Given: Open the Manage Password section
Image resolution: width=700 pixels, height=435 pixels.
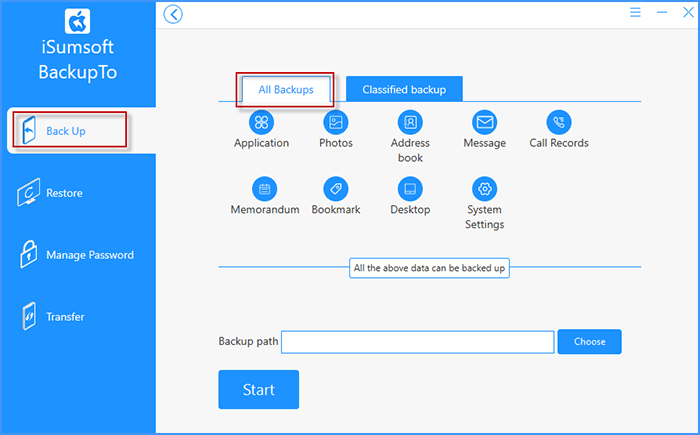Looking at the screenshot, I should pyautogui.click(x=78, y=255).
